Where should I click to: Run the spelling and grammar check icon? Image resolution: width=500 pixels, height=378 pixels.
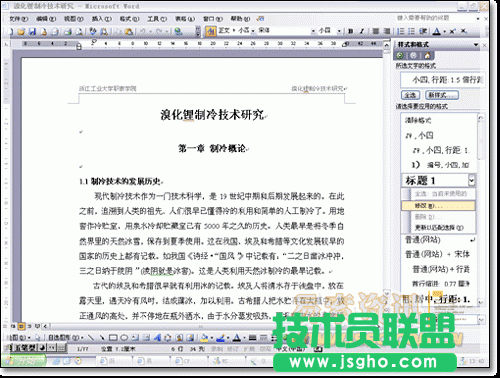[x=93, y=31]
